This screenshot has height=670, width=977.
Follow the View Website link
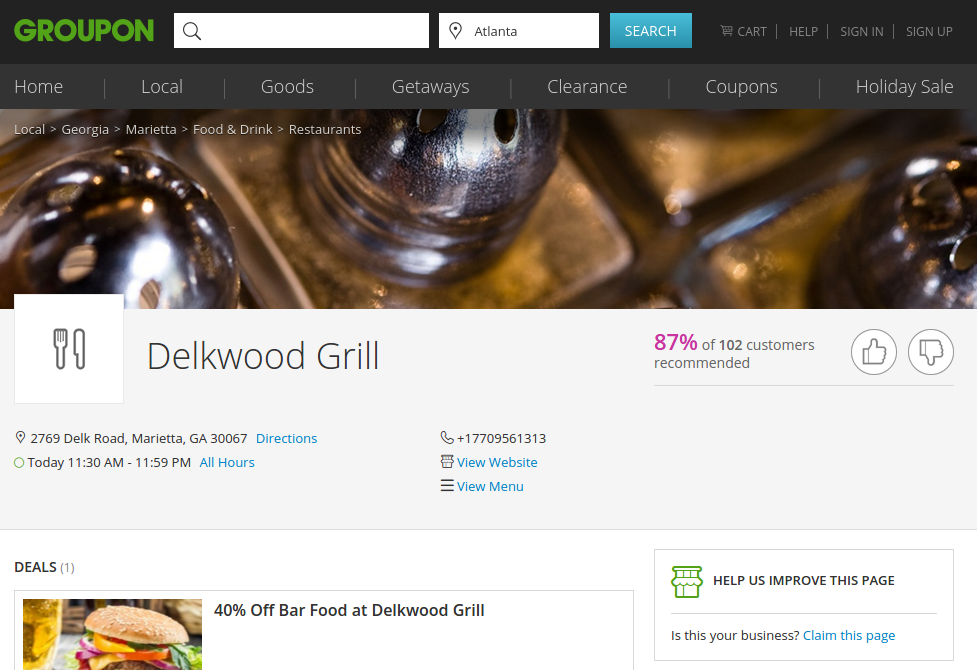click(x=497, y=462)
